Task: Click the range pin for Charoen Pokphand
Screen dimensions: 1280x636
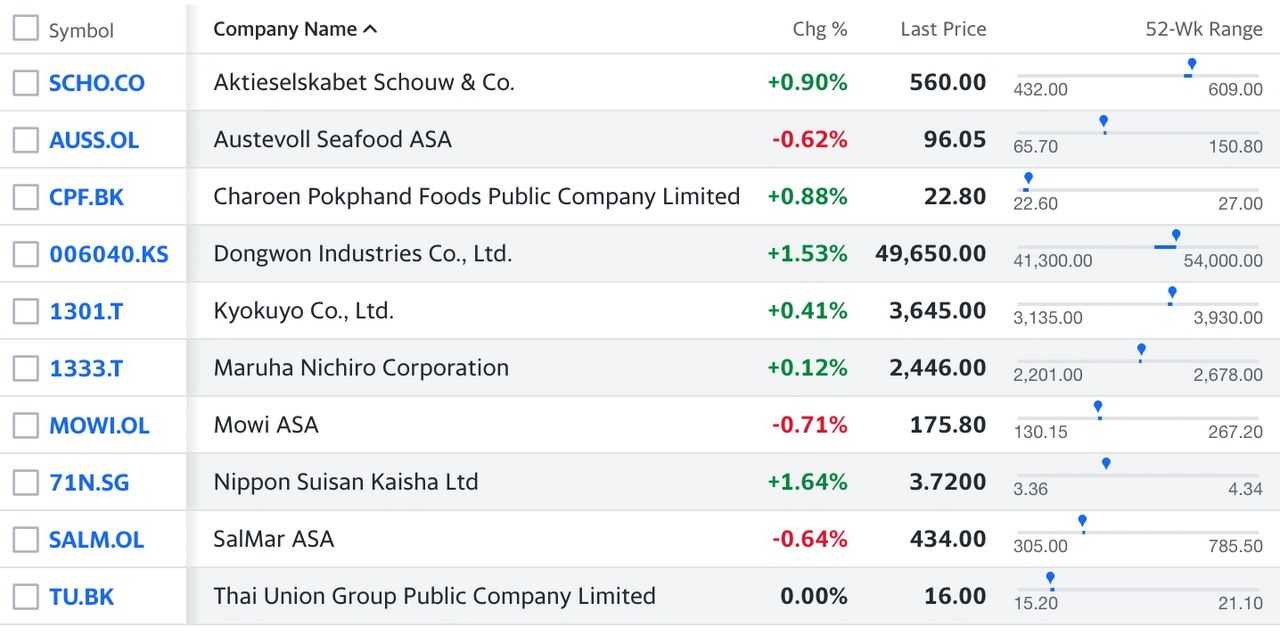Action: pyautogui.click(x=1028, y=179)
